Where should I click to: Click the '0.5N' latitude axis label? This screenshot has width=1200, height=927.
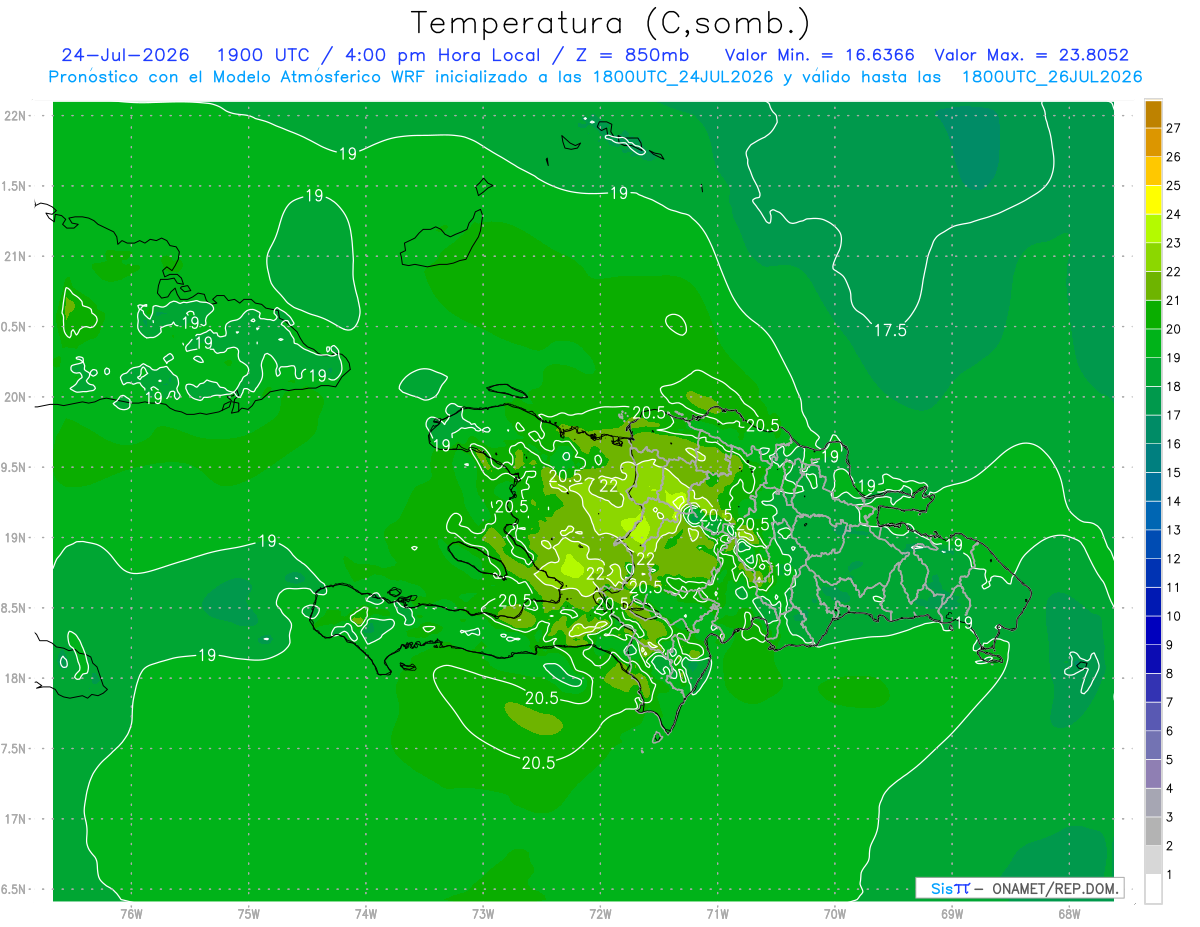pyautogui.click(x=15, y=327)
